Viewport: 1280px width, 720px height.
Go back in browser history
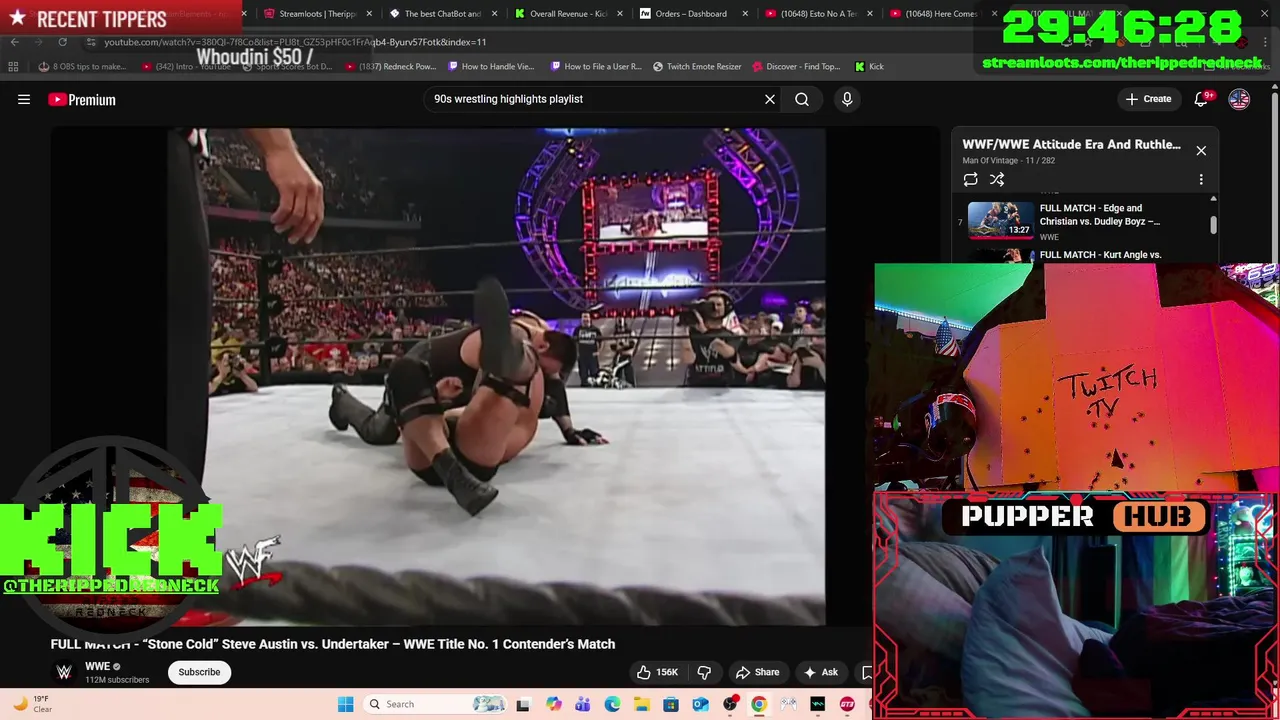coord(14,42)
